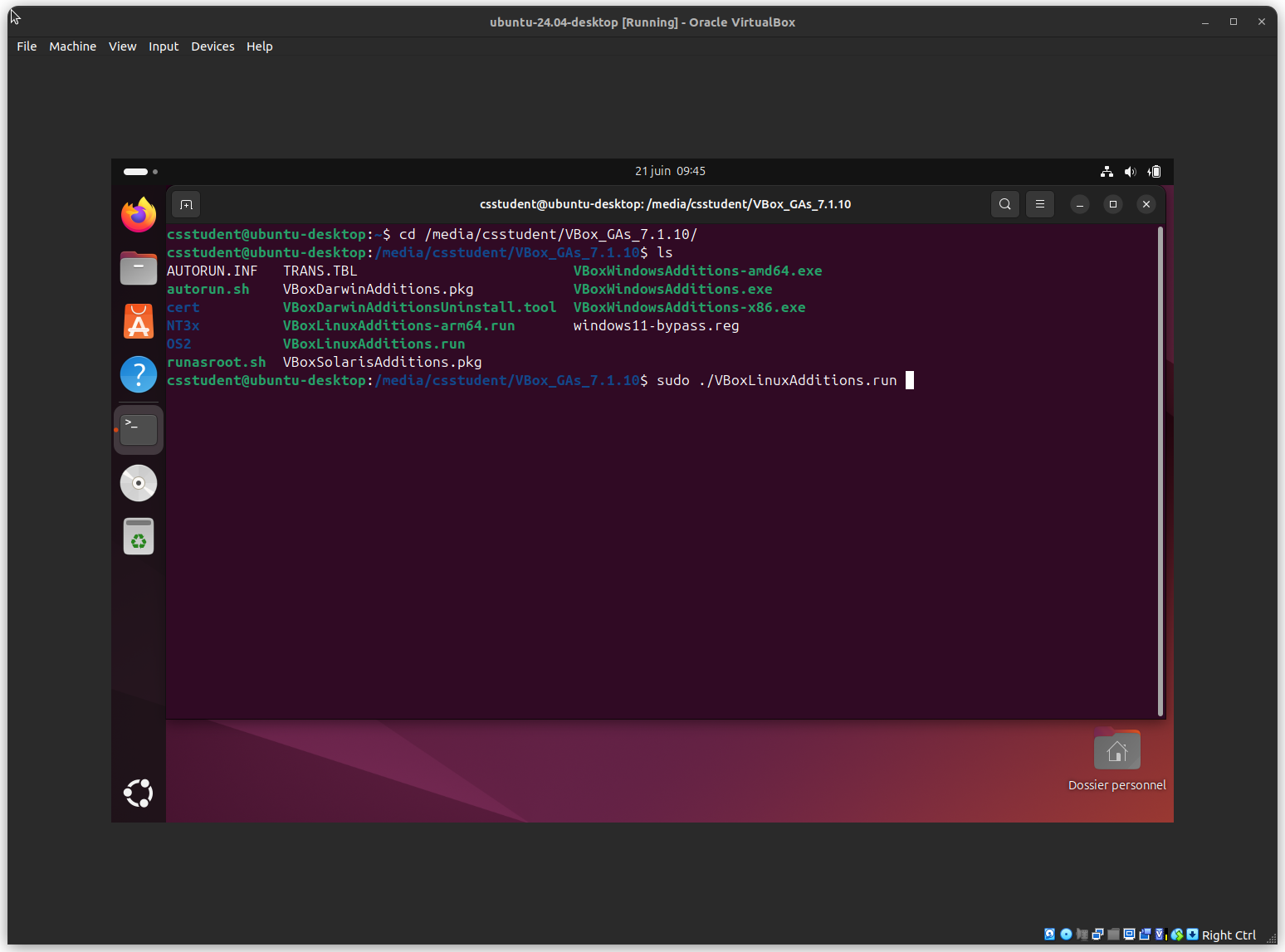Click the terminal vertical scrollbar

(x=1160, y=470)
